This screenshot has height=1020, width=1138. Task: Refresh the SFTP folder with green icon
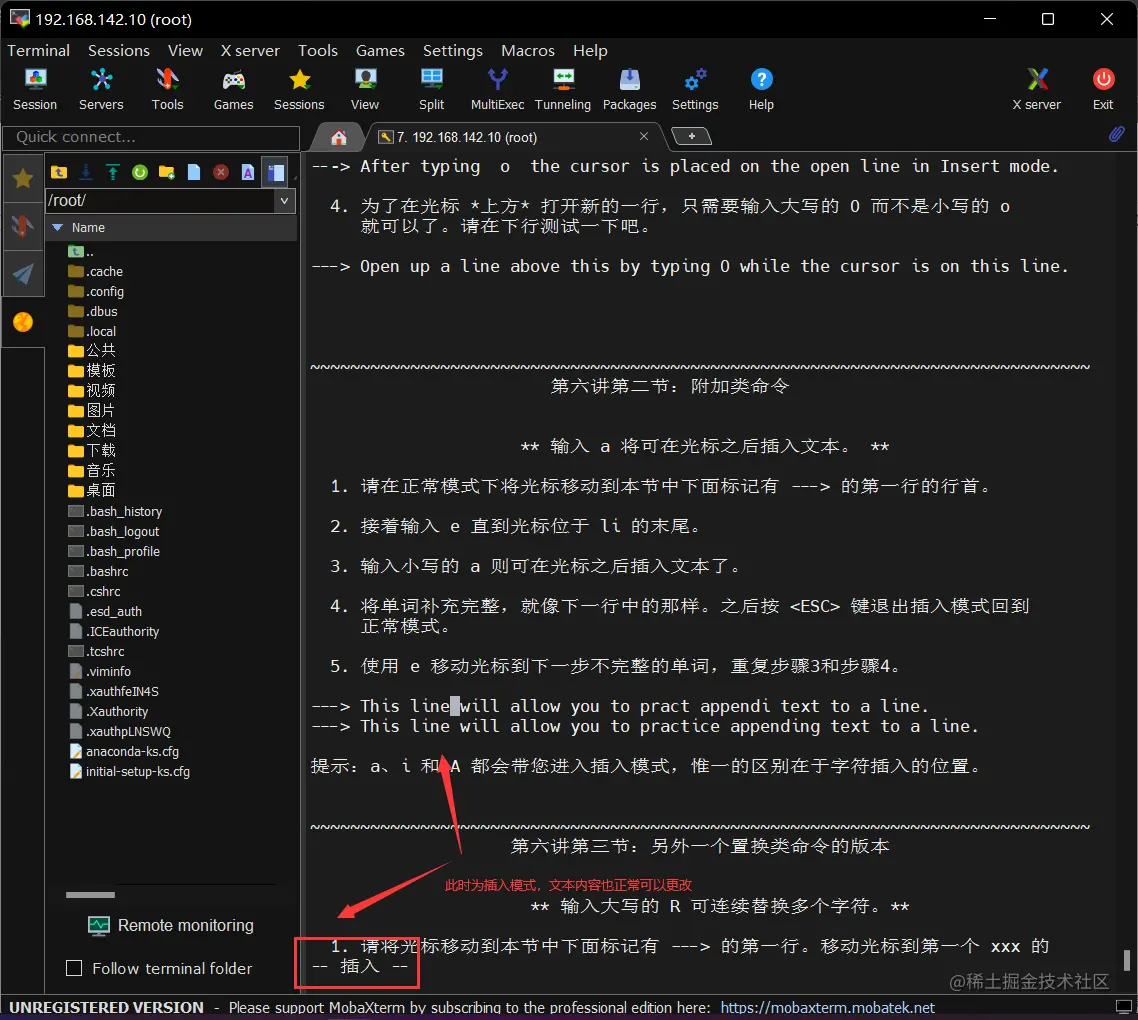(140, 172)
